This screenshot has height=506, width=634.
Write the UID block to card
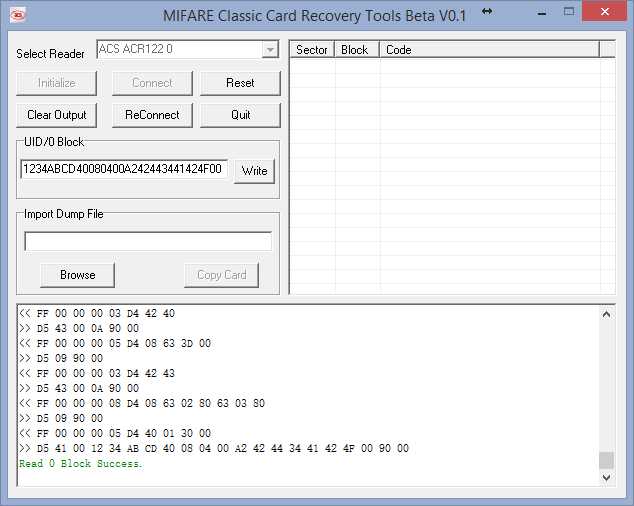click(x=254, y=171)
